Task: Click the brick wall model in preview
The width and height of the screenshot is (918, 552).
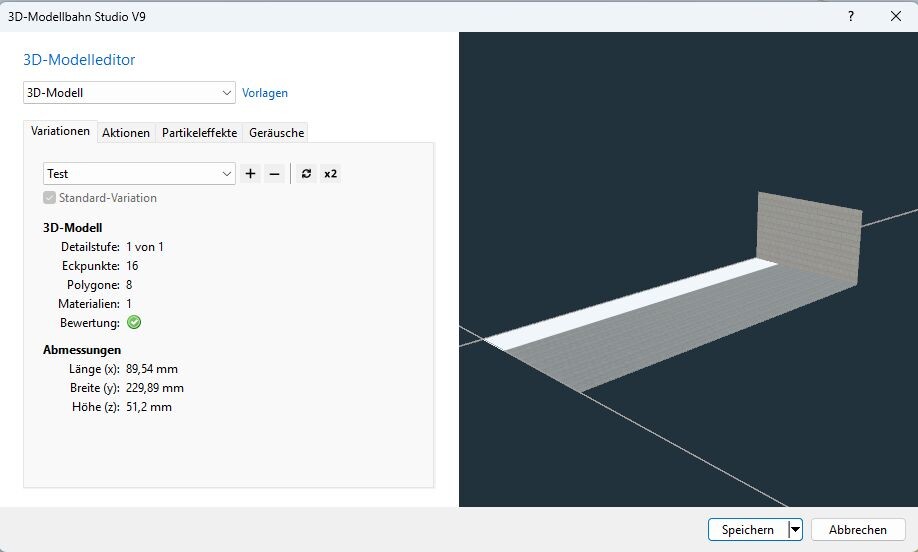Action: (809, 237)
